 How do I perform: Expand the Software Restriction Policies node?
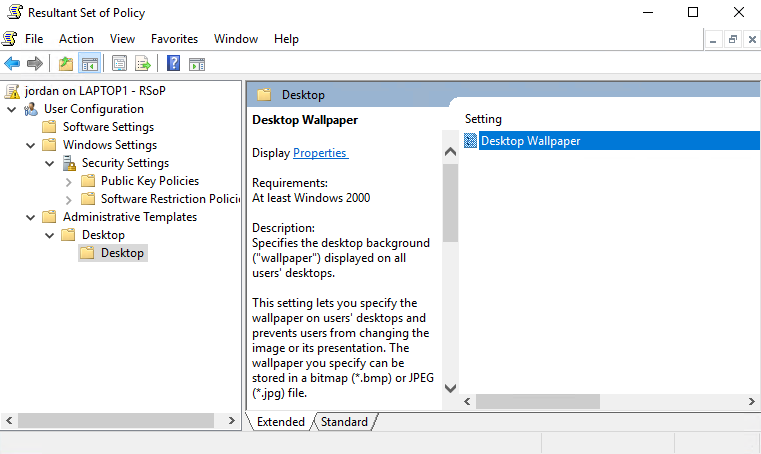68,199
